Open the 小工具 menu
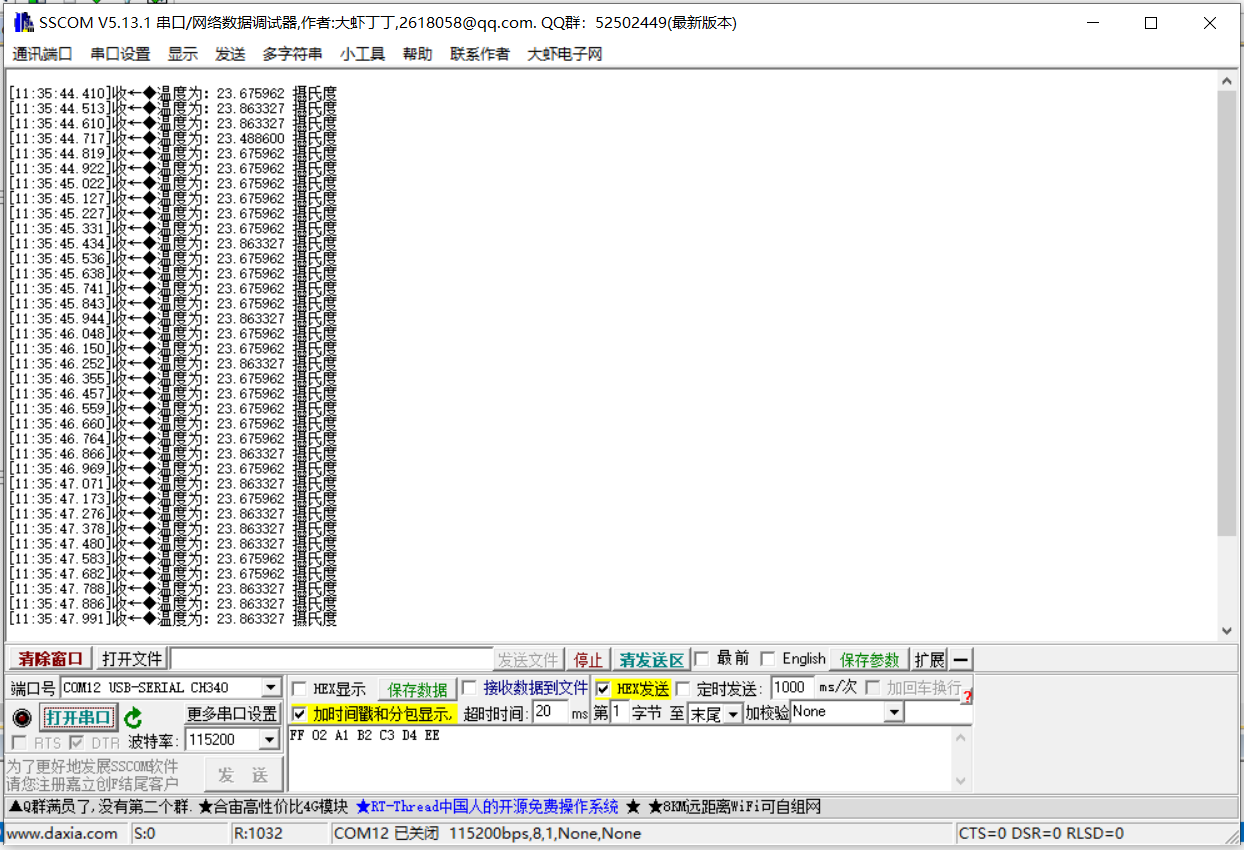This screenshot has height=850, width=1244. [362, 54]
